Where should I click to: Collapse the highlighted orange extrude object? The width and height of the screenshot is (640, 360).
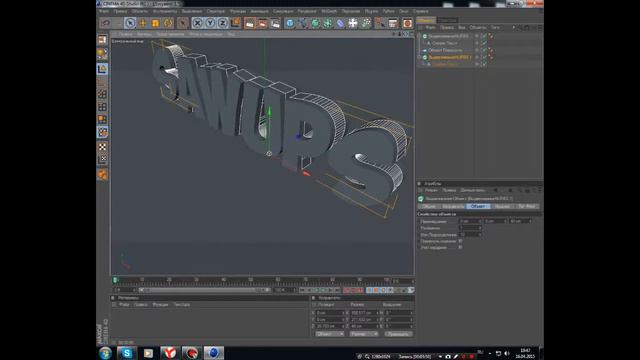(419, 57)
